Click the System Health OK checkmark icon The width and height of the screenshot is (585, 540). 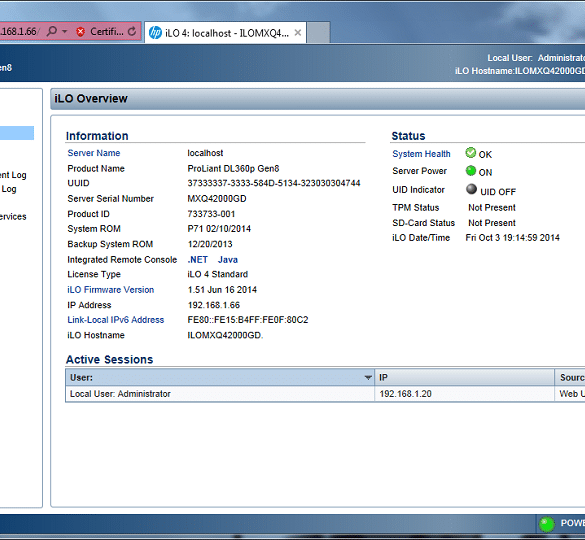click(x=470, y=152)
